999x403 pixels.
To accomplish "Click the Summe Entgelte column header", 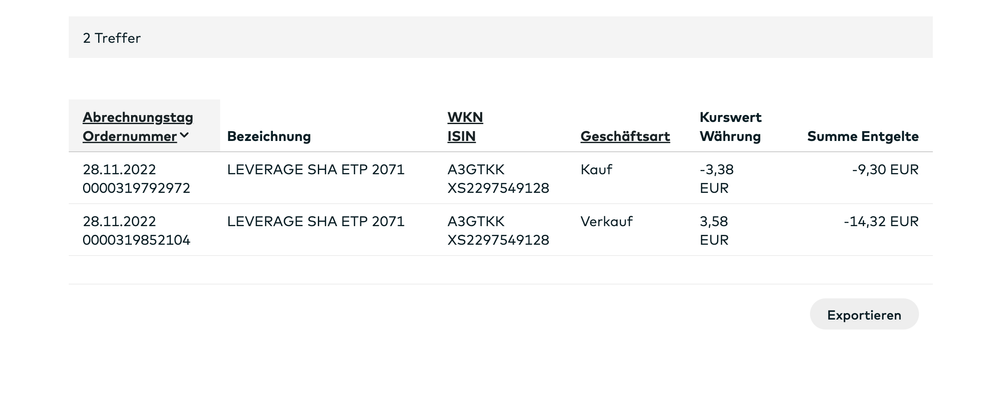I will tap(862, 136).
